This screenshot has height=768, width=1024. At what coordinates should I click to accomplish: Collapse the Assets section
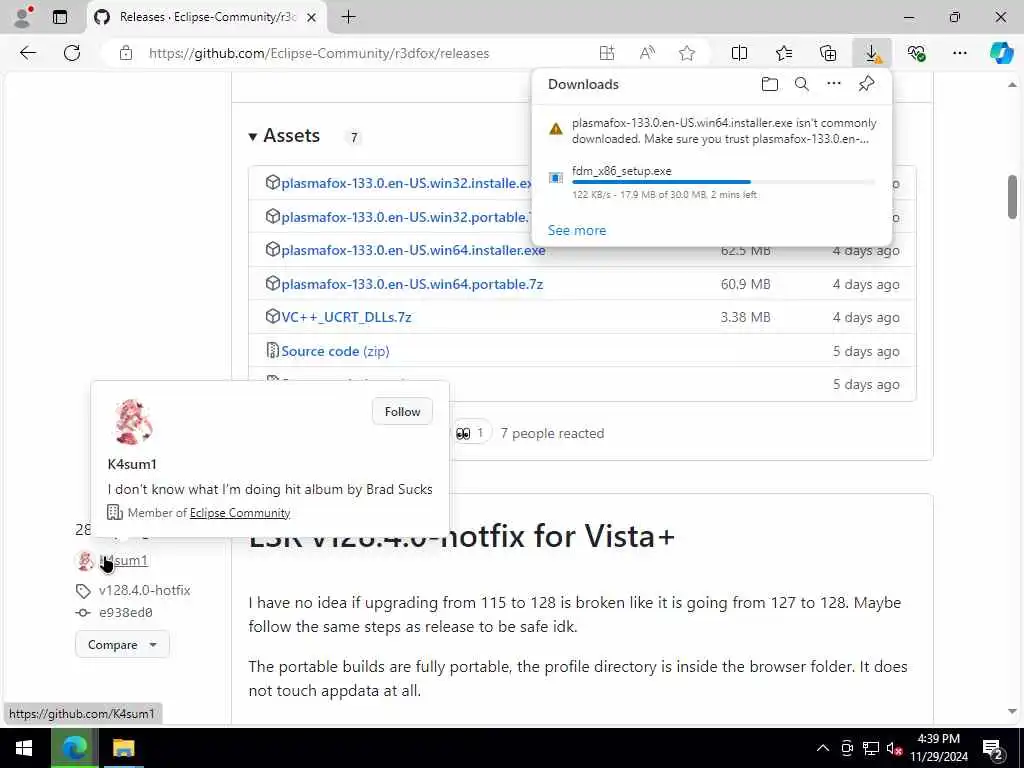(253, 136)
